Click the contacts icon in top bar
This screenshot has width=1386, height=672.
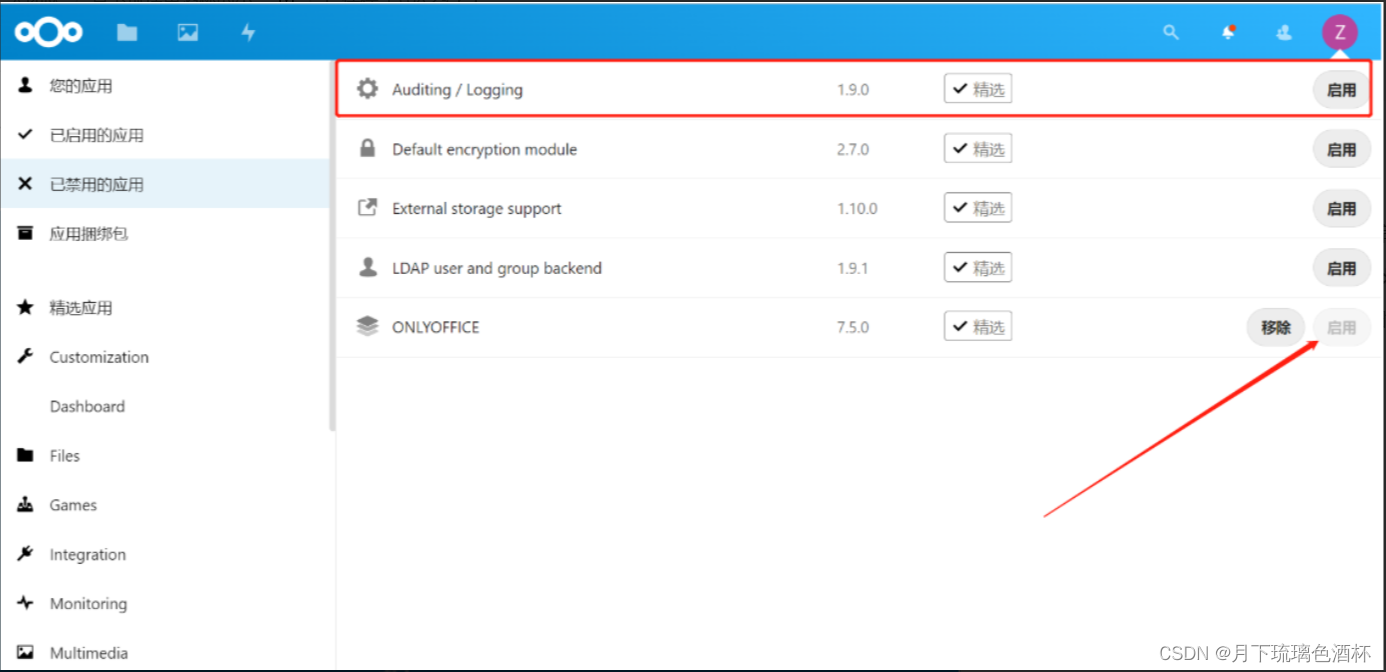click(1283, 31)
